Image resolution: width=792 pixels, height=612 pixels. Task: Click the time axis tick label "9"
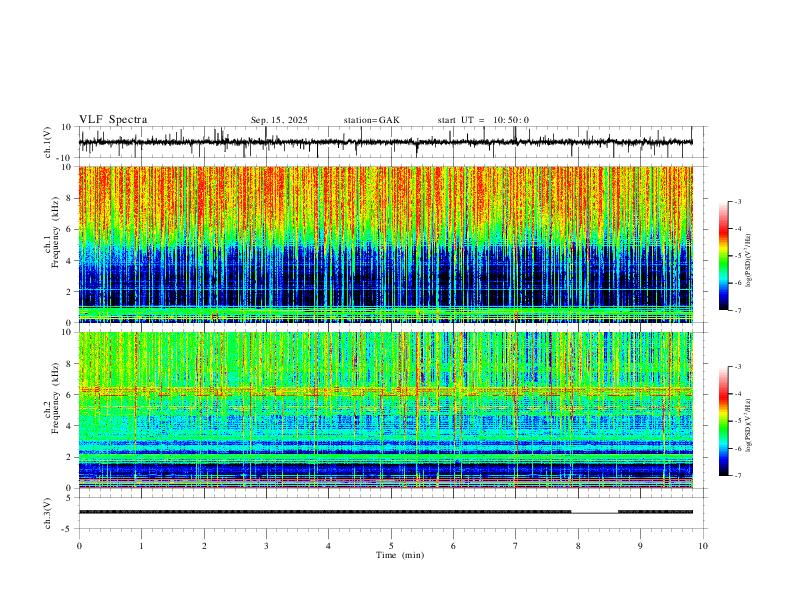pos(640,546)
